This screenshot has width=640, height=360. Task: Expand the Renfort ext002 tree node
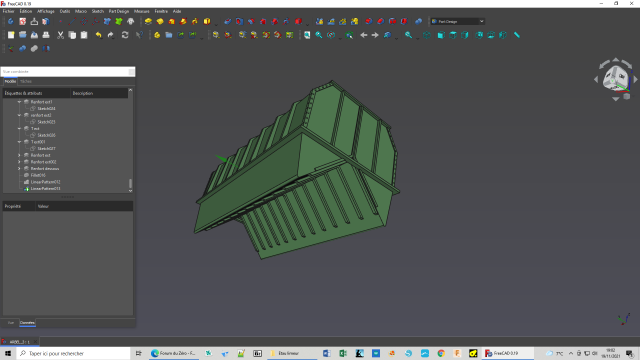19,162
